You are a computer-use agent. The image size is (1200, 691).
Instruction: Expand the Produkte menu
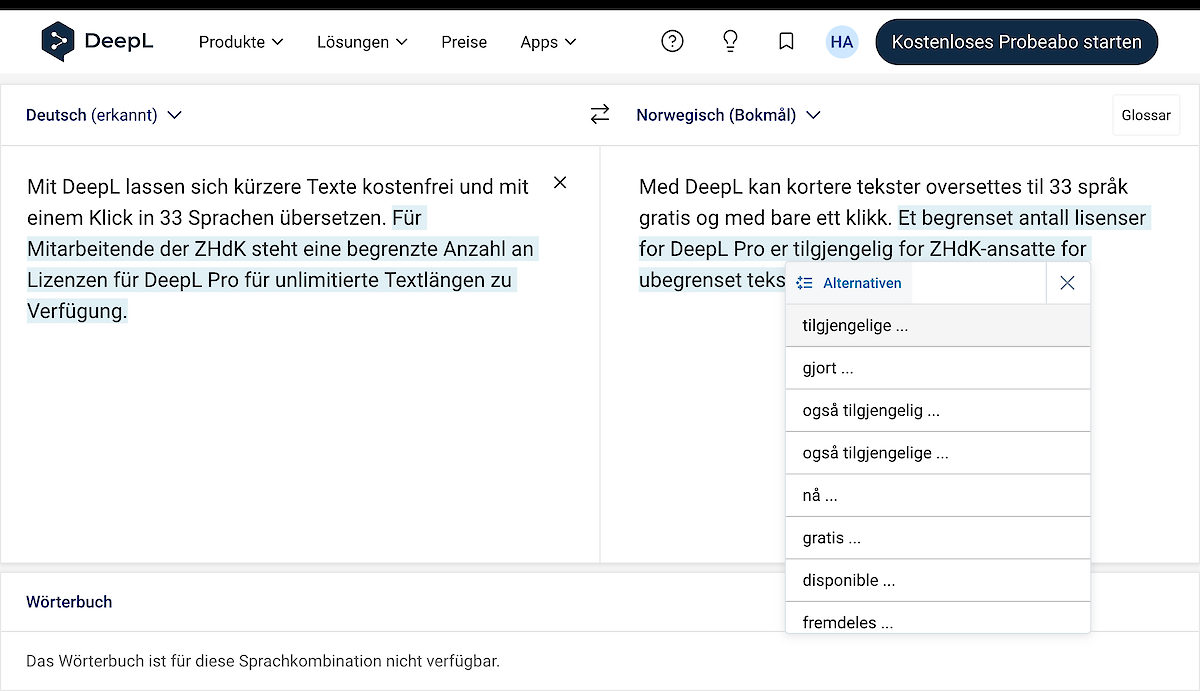(241, 42)
